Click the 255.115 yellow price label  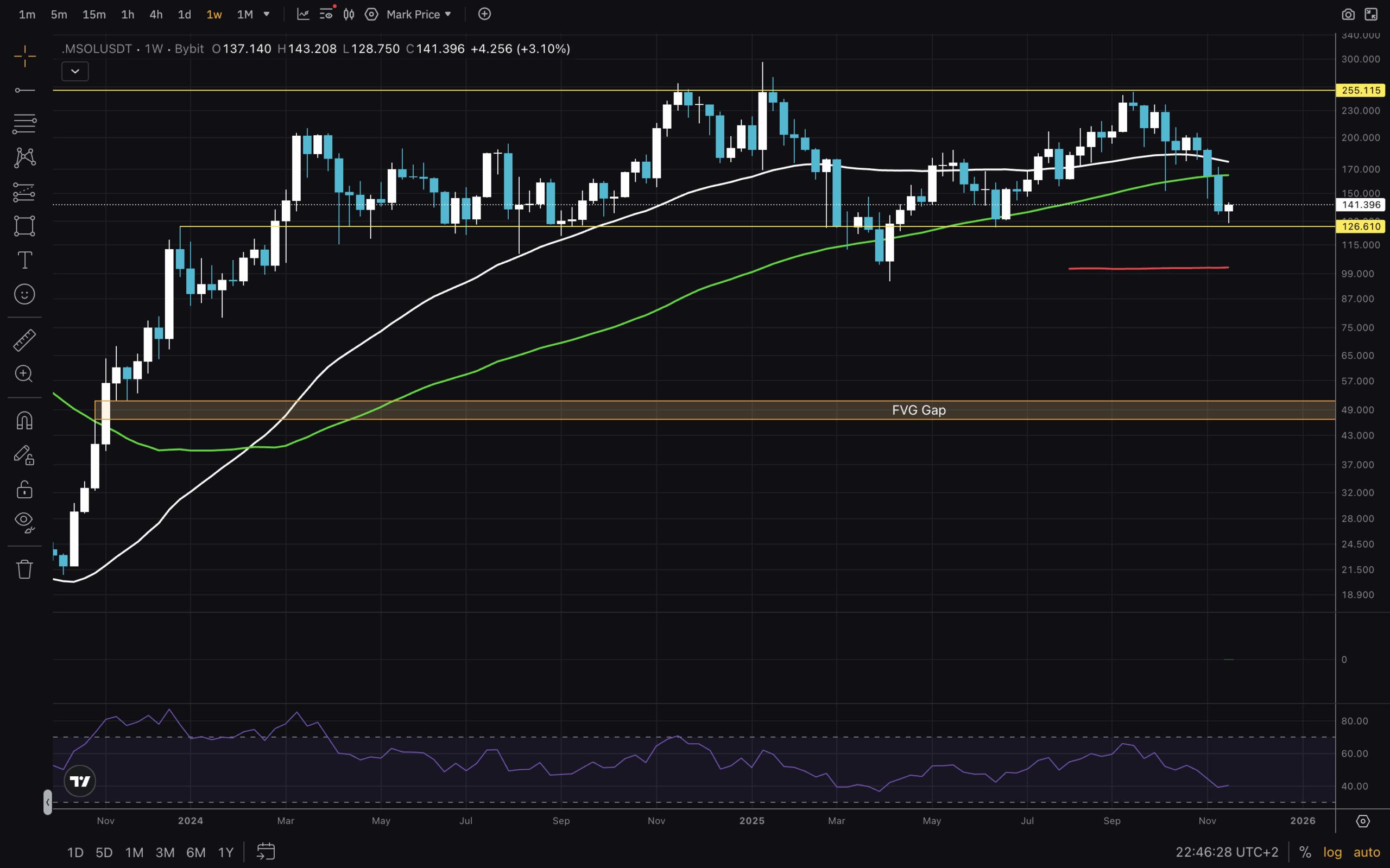1361,90
